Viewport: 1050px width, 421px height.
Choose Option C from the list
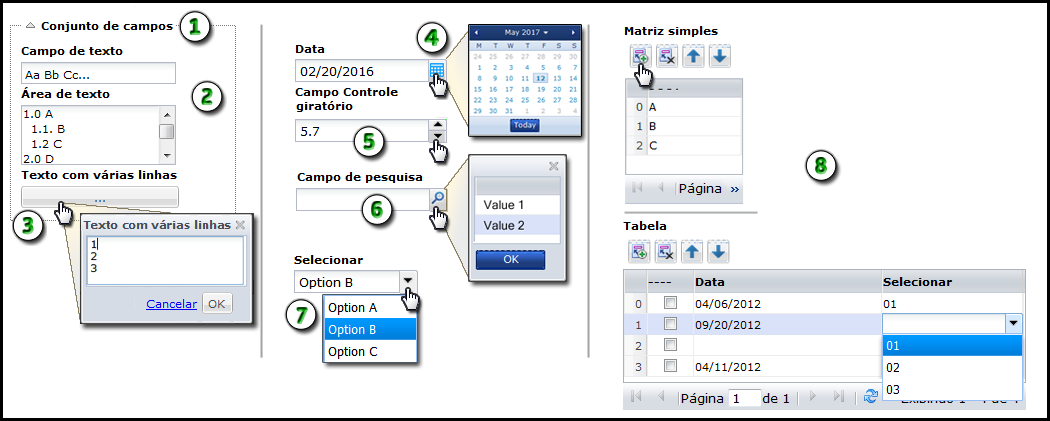[x=353, y=351]
